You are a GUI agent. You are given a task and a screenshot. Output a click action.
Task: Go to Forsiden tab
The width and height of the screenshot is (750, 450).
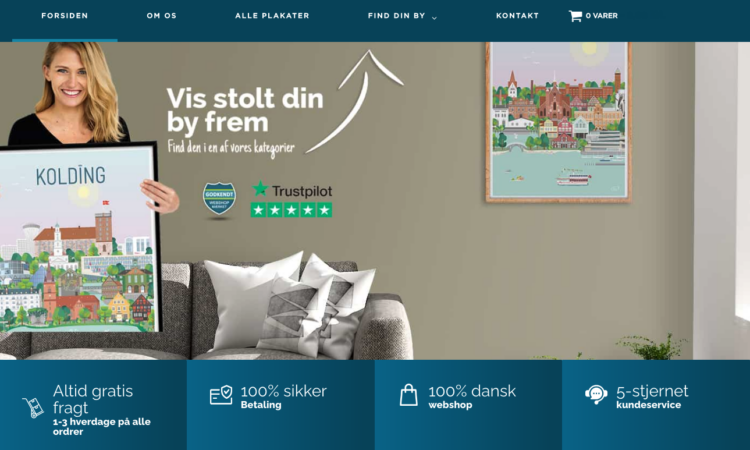[65, 16]
